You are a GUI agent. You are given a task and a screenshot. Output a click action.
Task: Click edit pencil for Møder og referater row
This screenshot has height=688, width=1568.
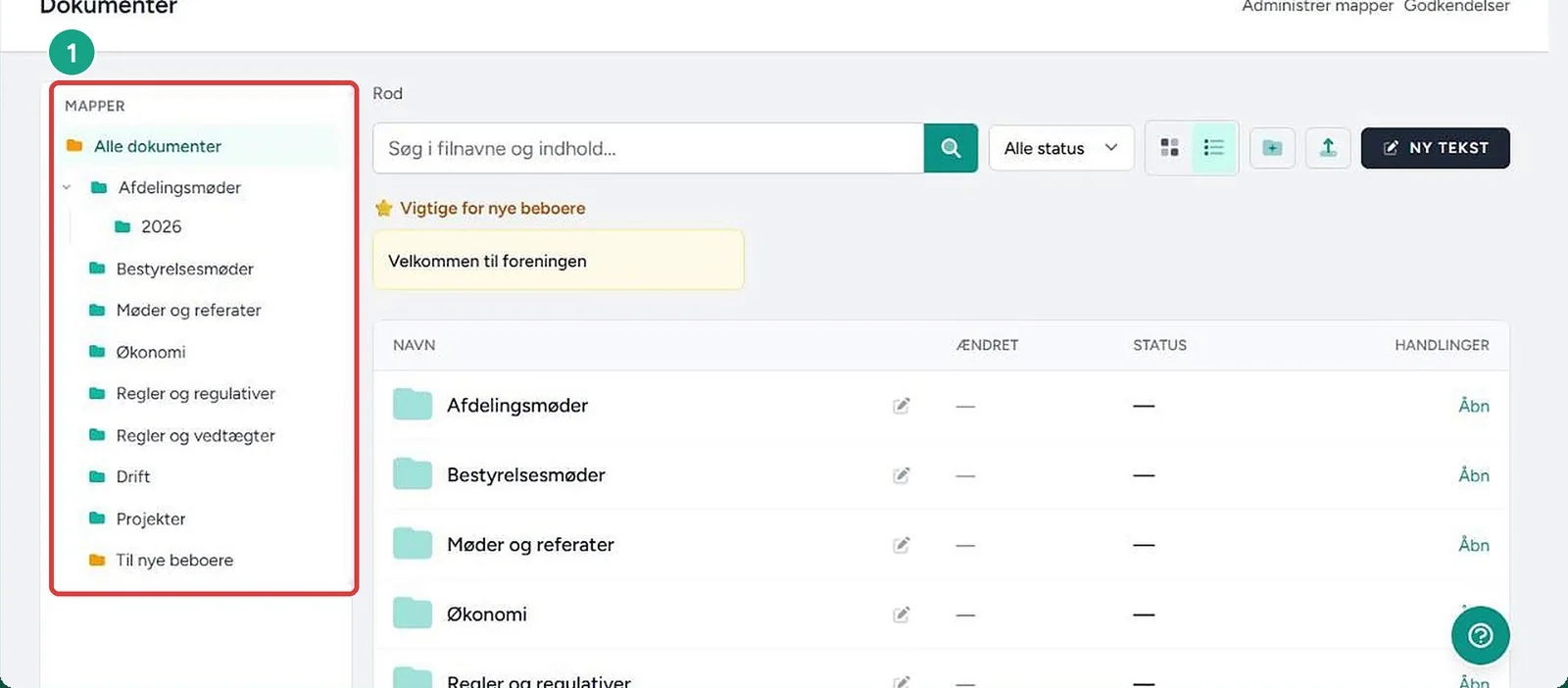tap(902, 545)
